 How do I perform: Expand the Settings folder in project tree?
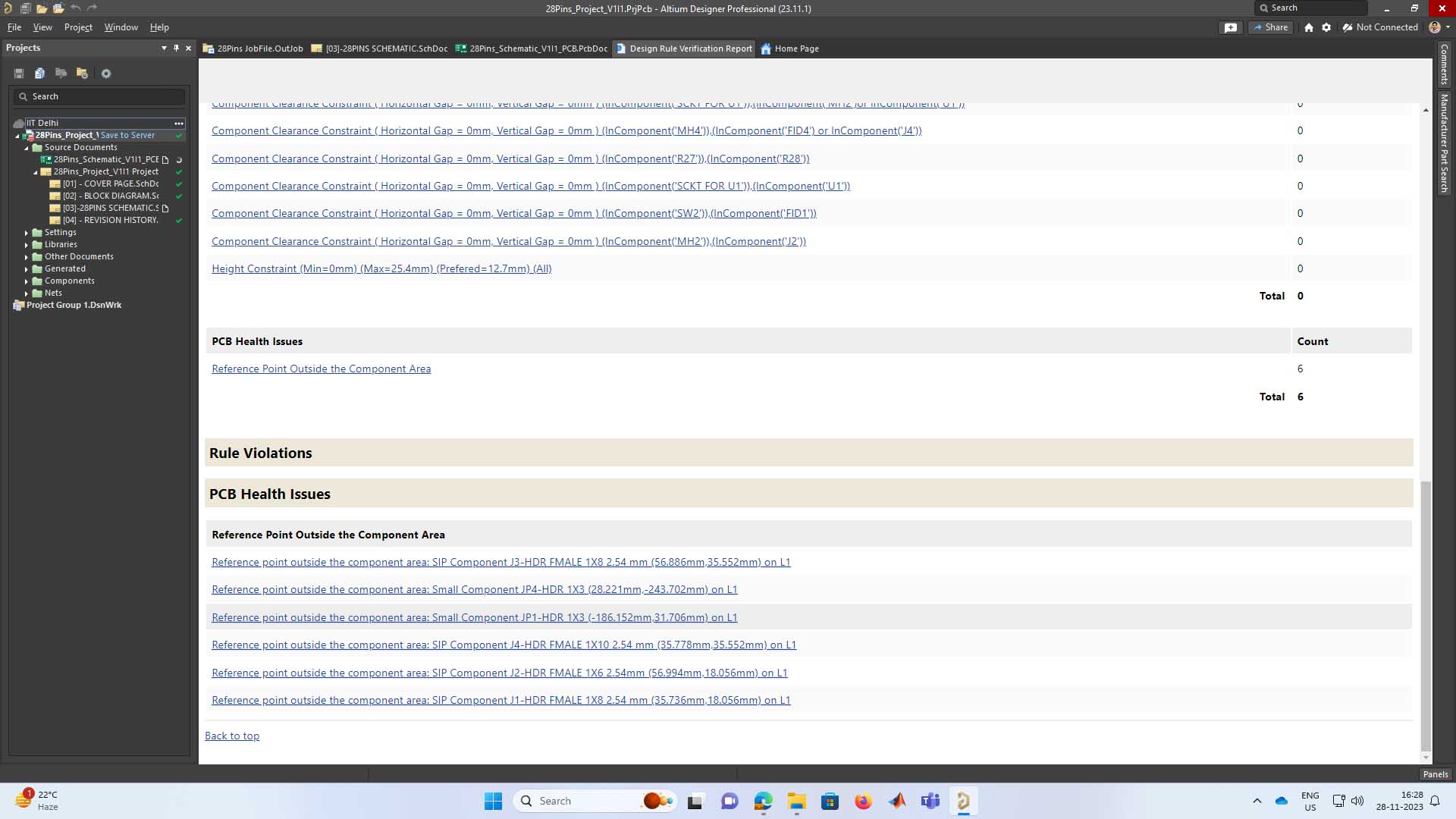click(x=27, y=233)
